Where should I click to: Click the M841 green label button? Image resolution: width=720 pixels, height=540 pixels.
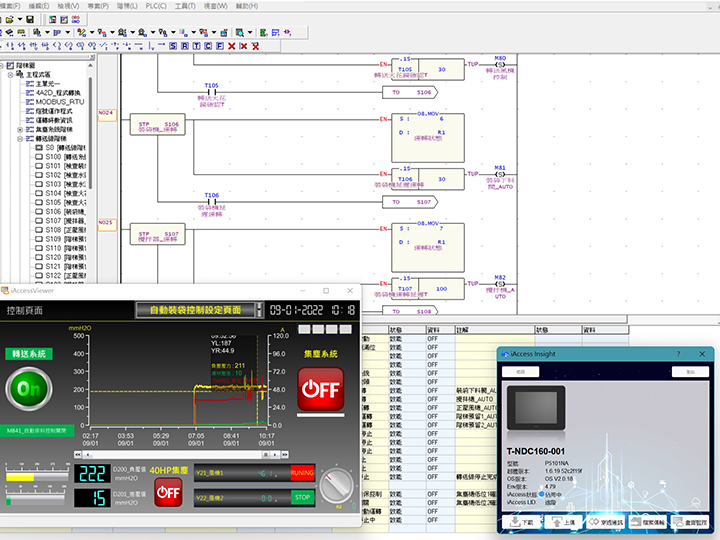point(37,431)
